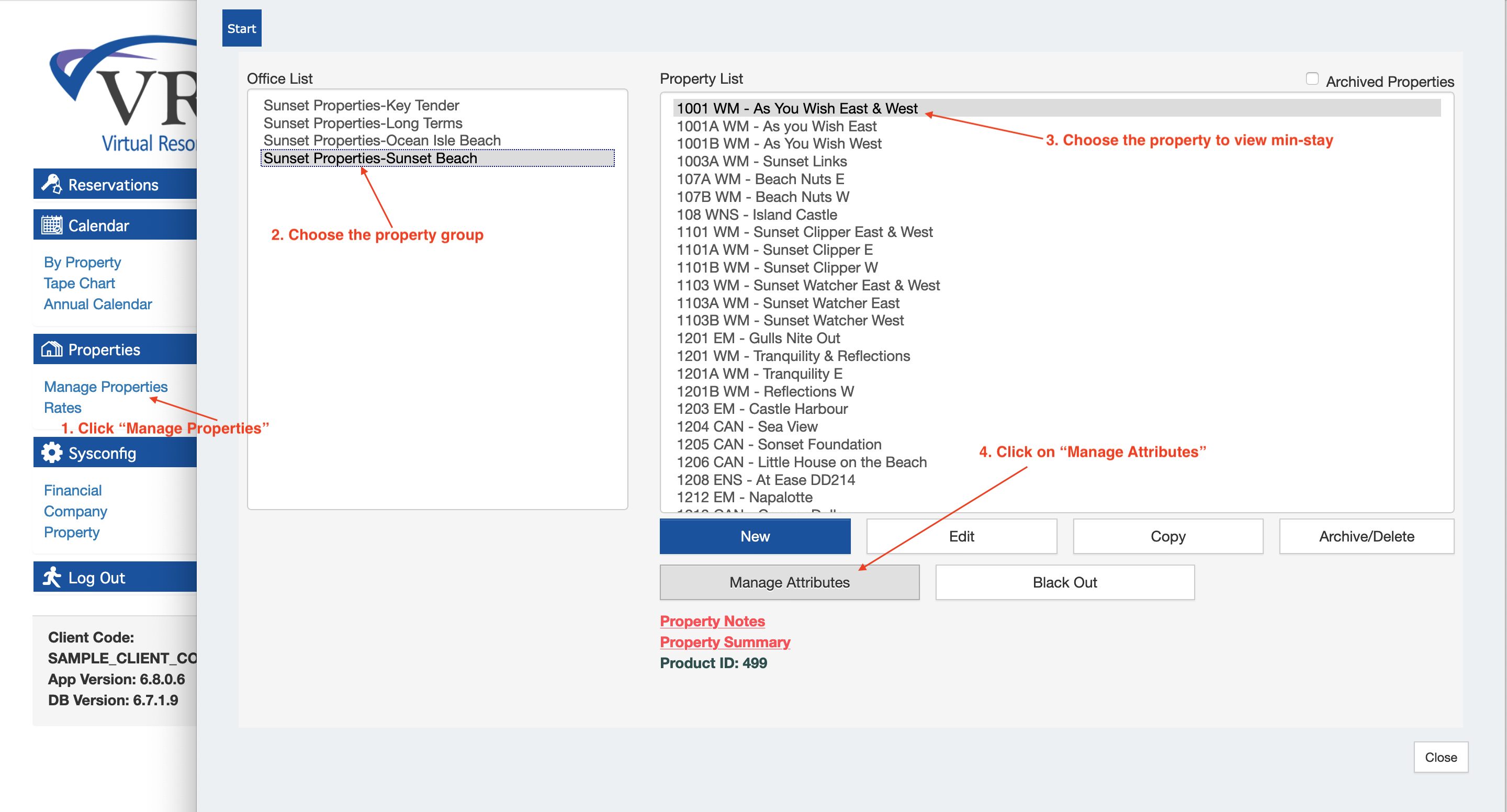Select Sunset Properties-Ocean Isle Beach office
1507x812 pixels.
point(381,140)
